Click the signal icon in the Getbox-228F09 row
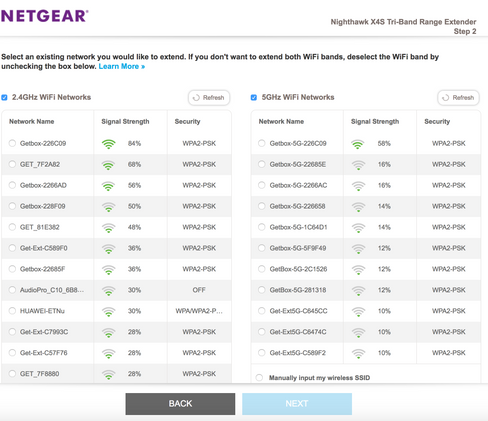Viewport: 488px width, 421px height. 108,207
